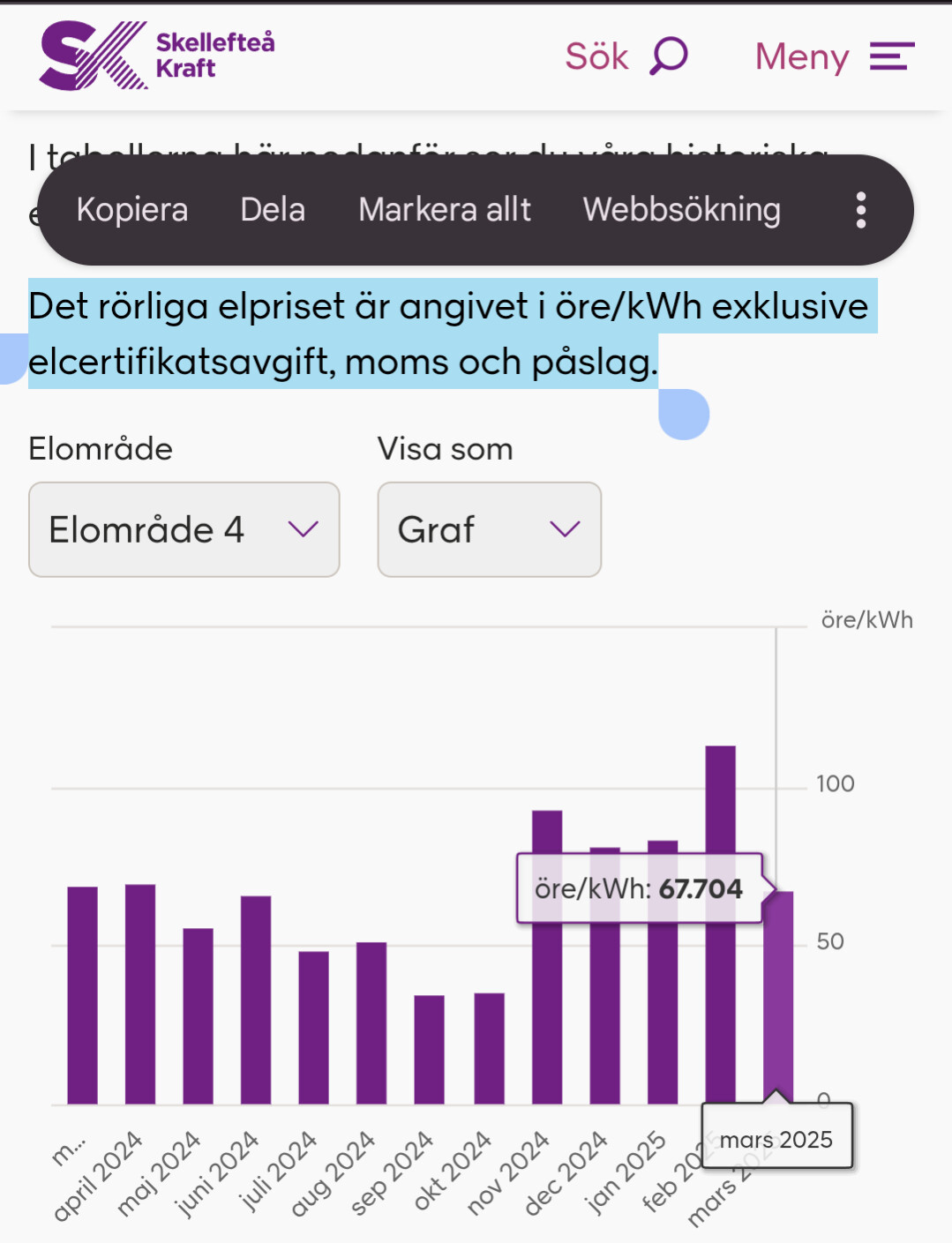Click the Sök text link

point(596,56)
